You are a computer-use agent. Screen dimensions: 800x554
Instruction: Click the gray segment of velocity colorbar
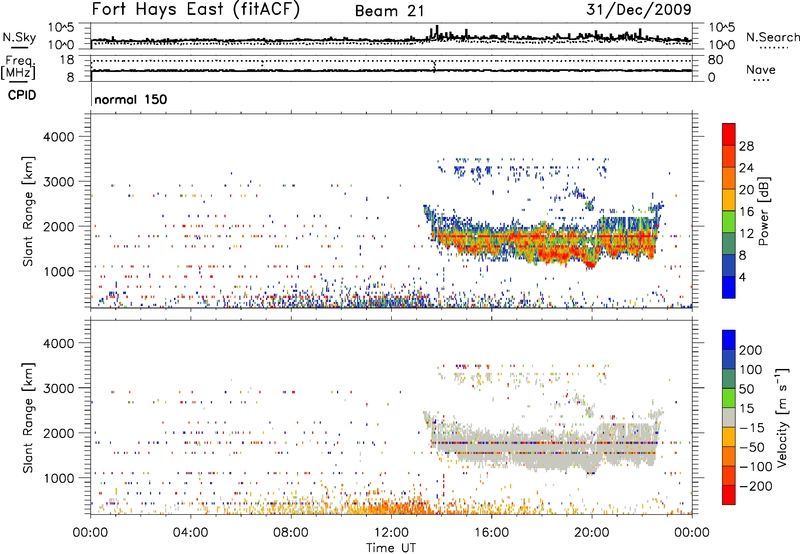[x=729, y=418]
